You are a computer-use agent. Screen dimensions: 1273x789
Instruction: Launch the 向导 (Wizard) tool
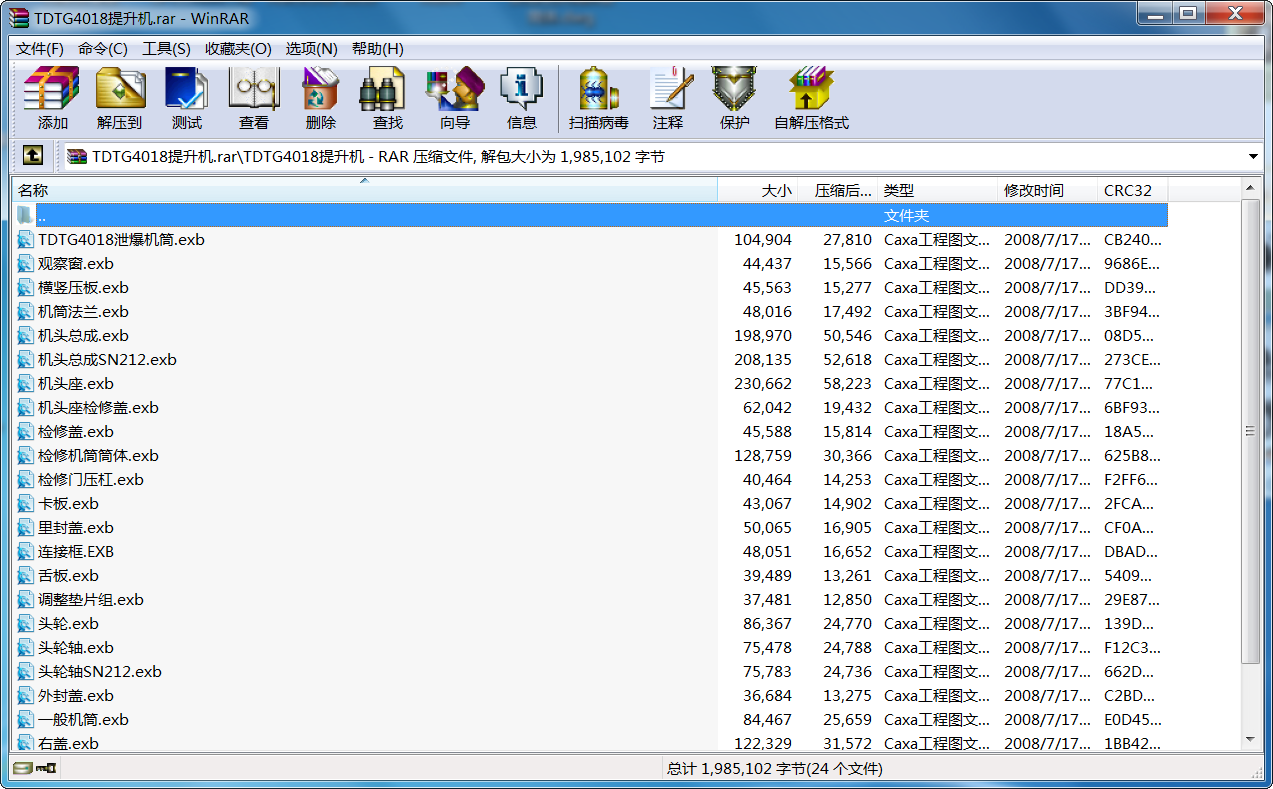click(454, 98)
